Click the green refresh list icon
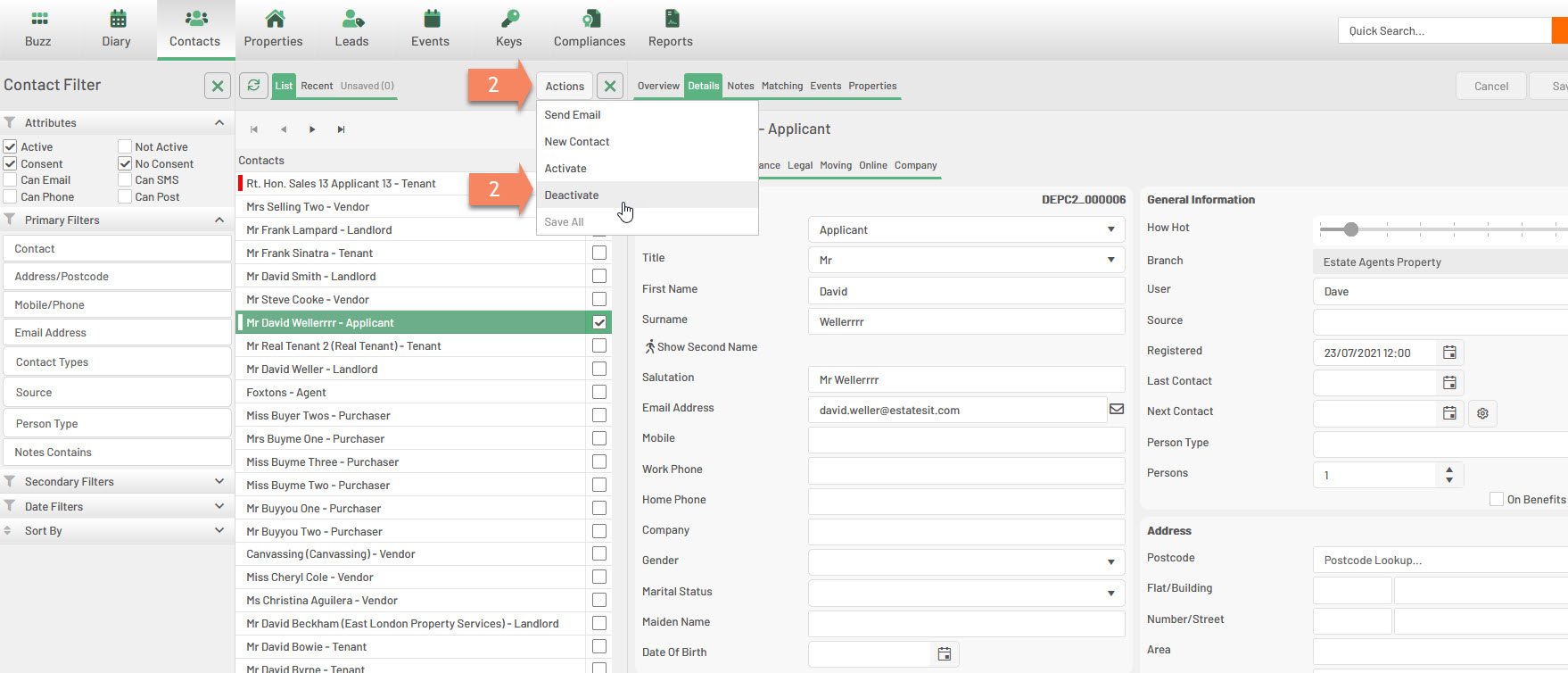Viewport: 1568px width, 673px height. pos(254,86)
